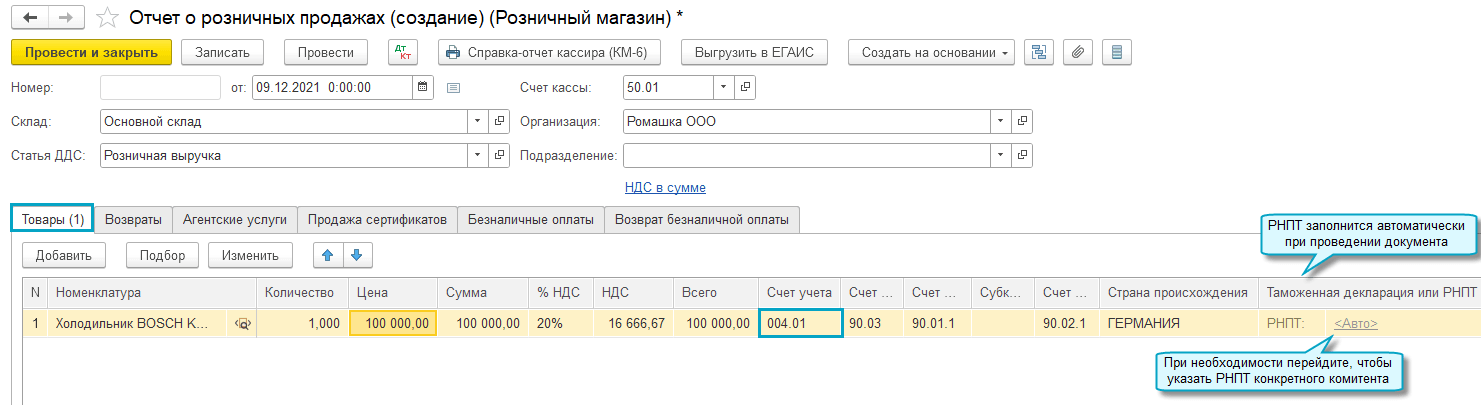Open the attached files paperclip icon

1077,53
